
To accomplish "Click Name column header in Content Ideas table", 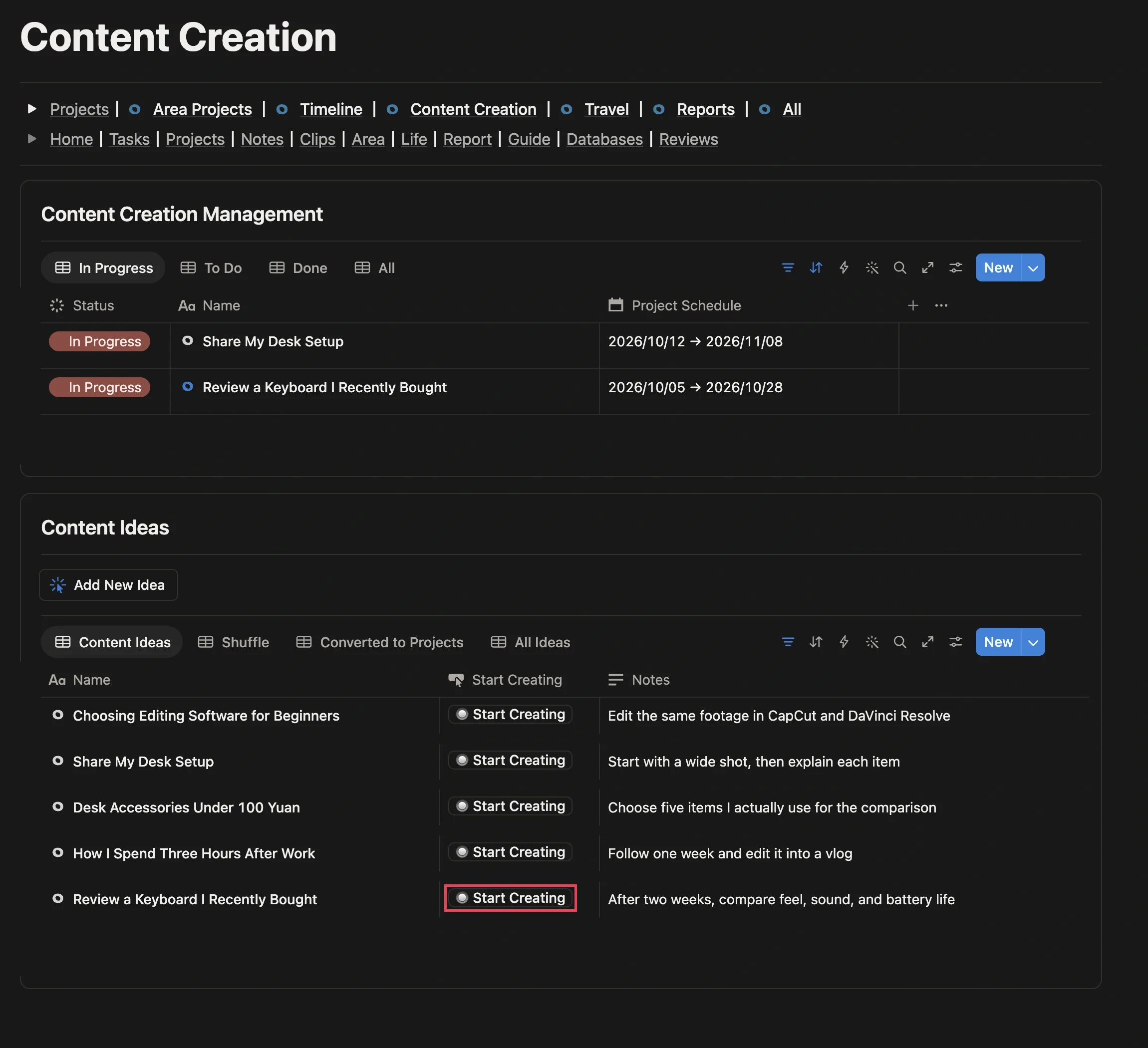I will pyautogui.click(x=80, y=680).
